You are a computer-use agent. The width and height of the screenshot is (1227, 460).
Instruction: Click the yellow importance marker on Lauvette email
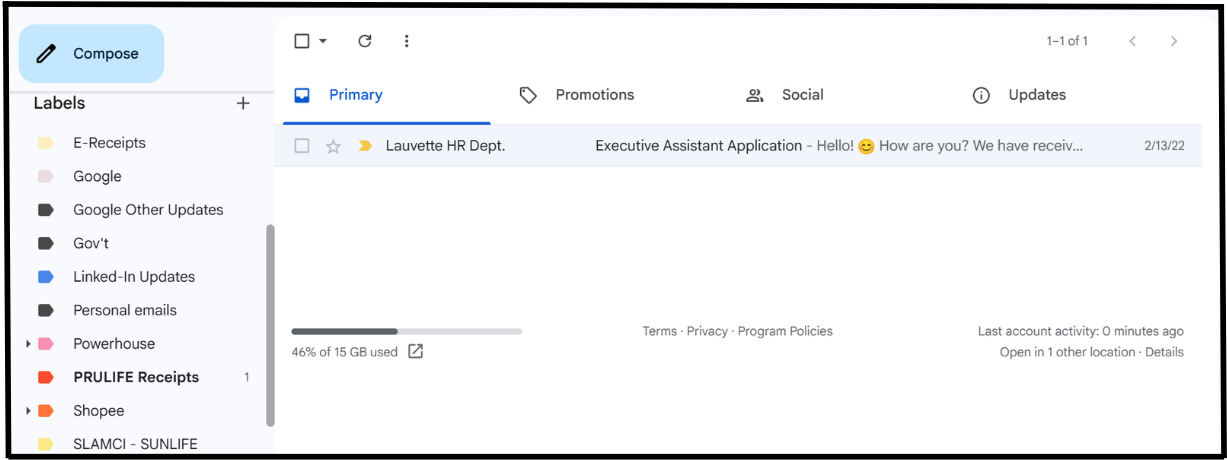click(x=365, y=146)
